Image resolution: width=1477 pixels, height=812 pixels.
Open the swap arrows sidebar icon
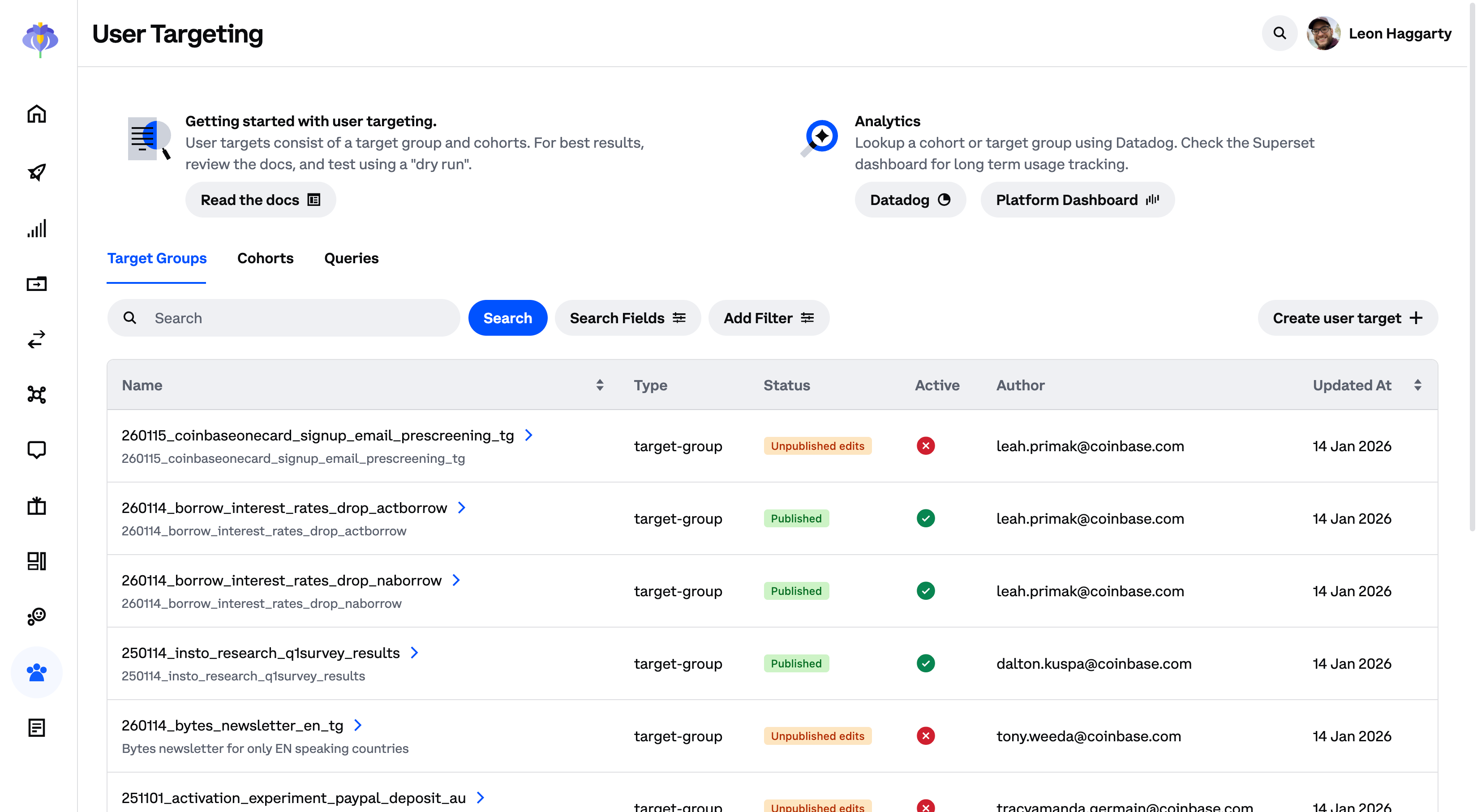coord(37,339)
